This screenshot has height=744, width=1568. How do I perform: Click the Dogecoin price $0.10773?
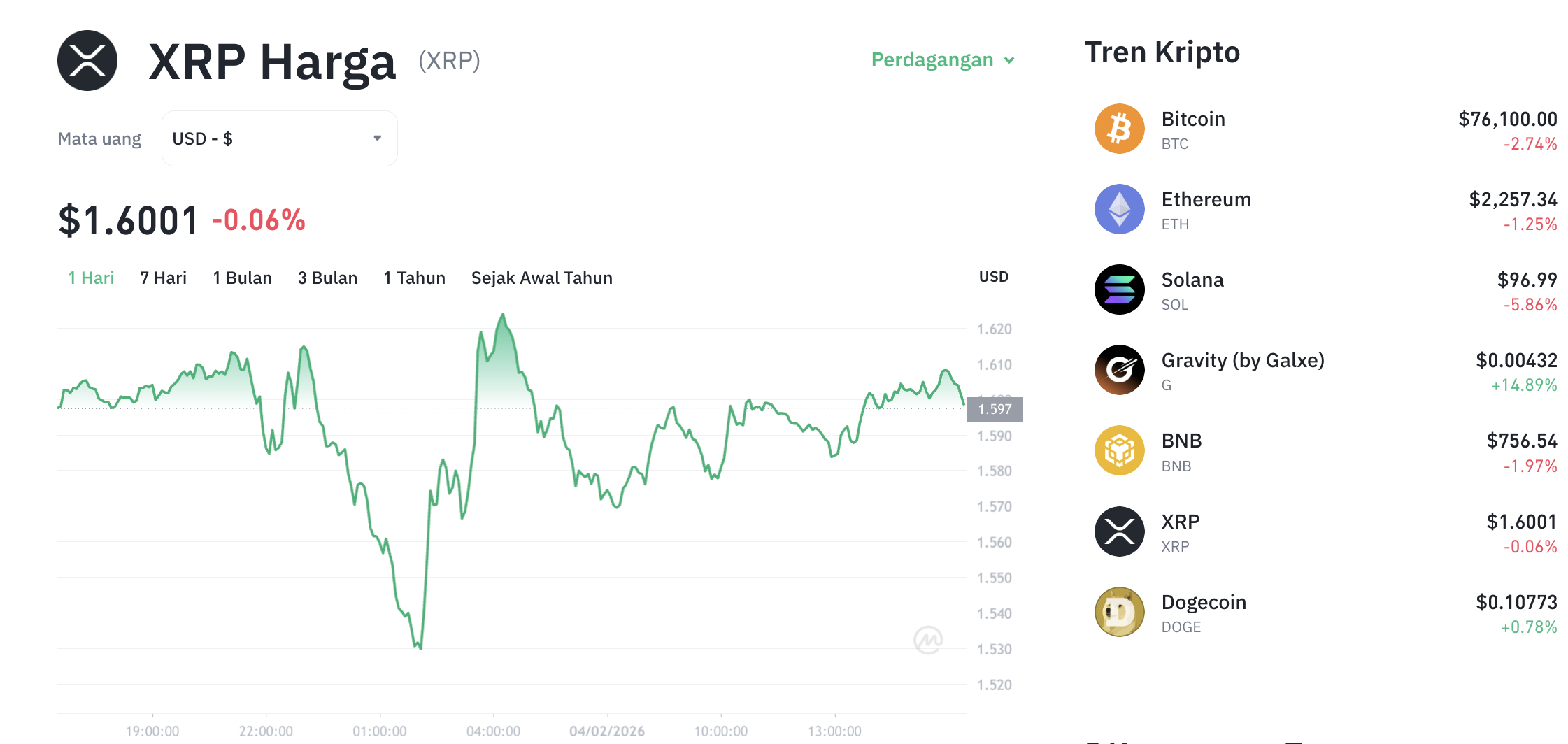coord(1515,602)
